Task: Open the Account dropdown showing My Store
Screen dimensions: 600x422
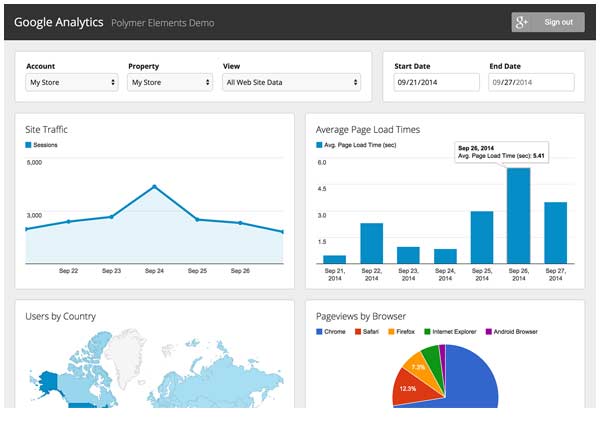Action: (x=72, y=82)
